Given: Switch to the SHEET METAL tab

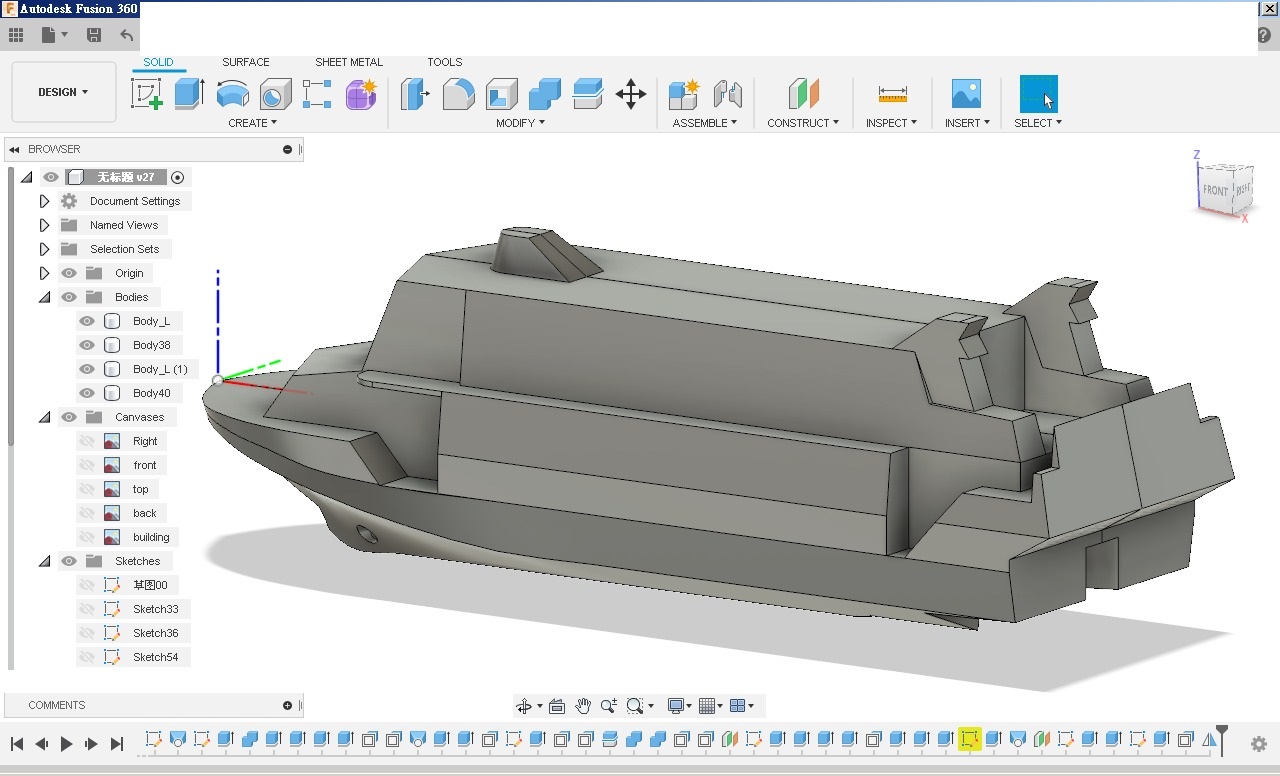Looking at the screenshot, I should click(x=348, y=62).
